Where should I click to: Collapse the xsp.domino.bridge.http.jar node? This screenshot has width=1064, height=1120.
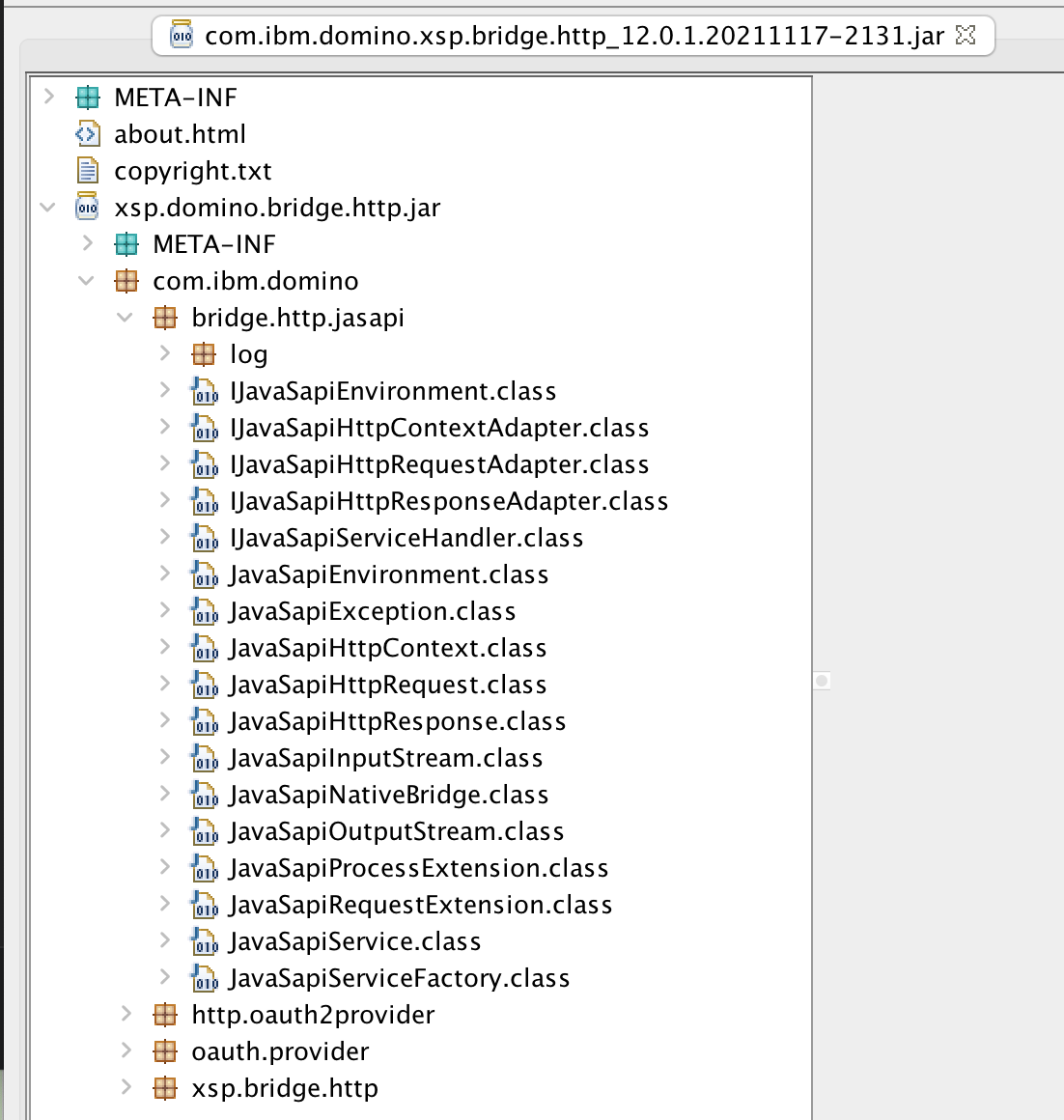point(48,208)
